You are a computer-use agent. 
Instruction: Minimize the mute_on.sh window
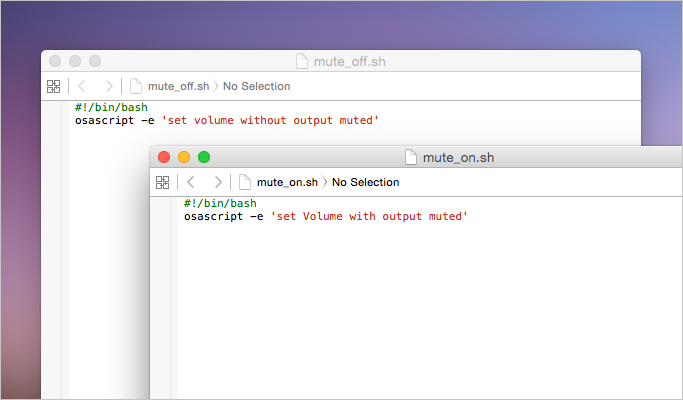[x=184, y=157]
